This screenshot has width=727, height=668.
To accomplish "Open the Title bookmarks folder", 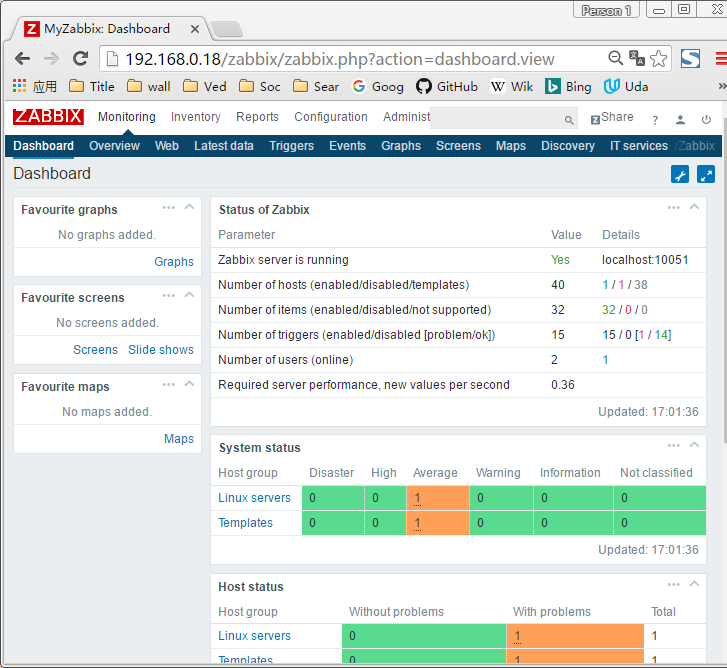I will point(92,86).
